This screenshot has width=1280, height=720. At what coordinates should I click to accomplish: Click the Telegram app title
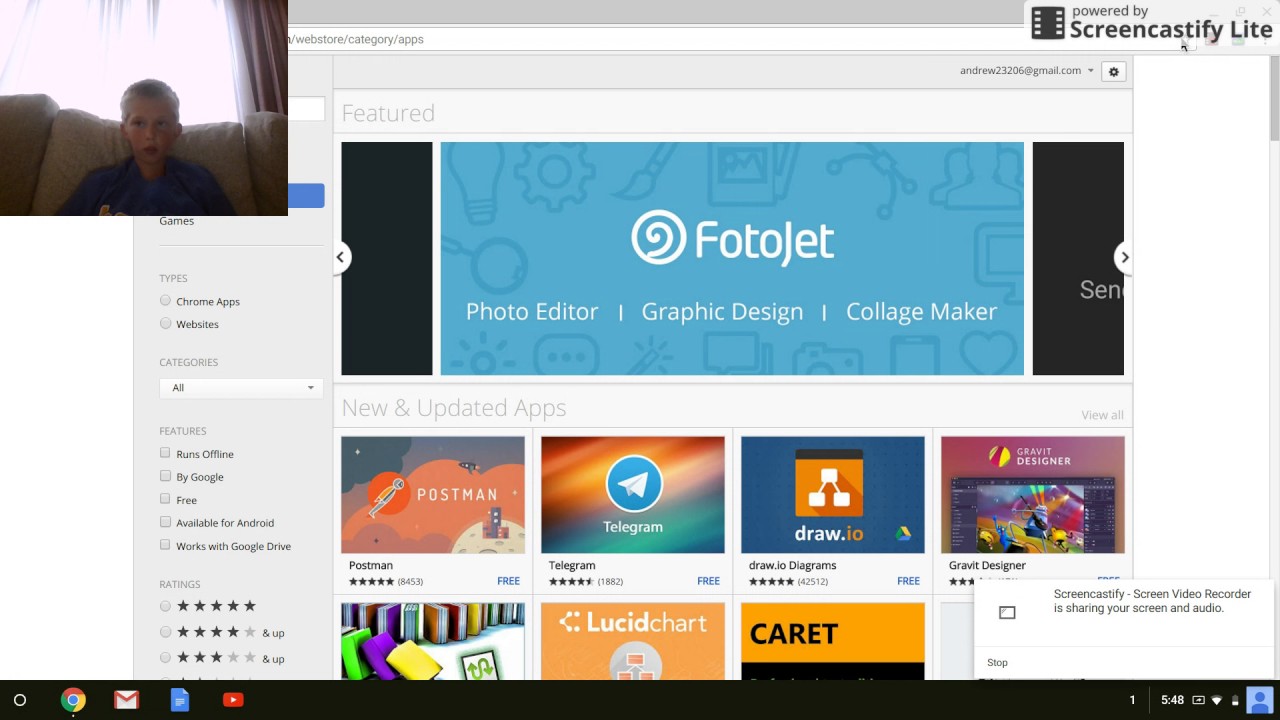[x=572, y=565]
